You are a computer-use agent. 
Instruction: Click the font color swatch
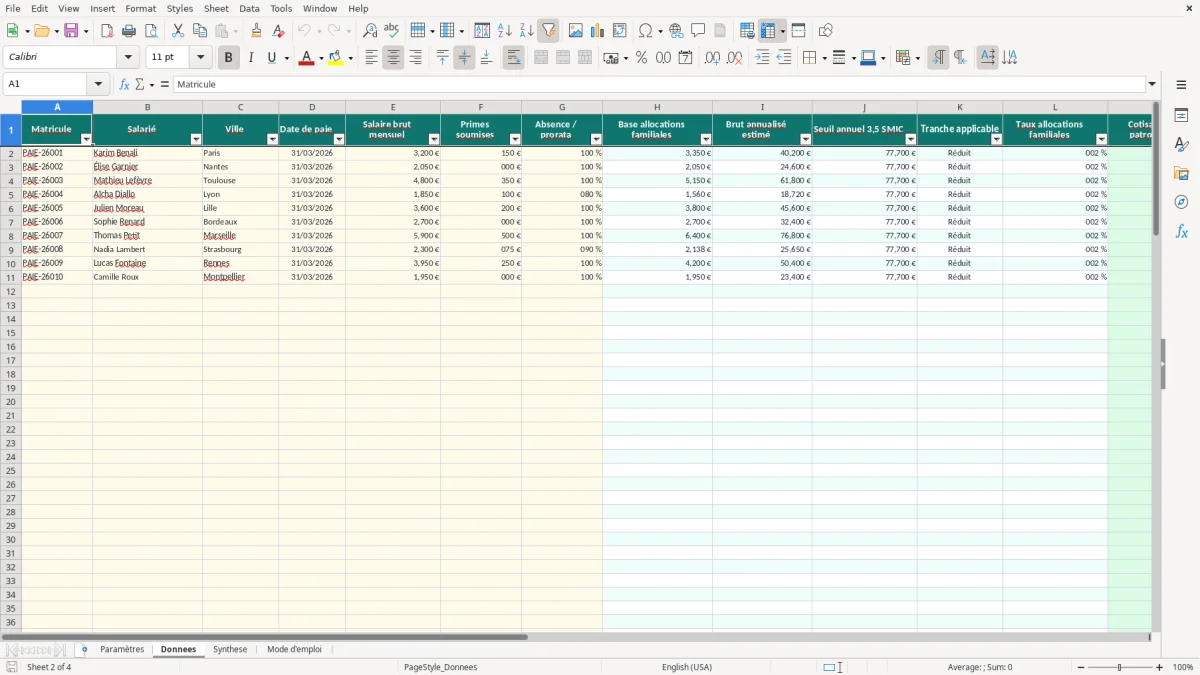(x=306, y=58)
